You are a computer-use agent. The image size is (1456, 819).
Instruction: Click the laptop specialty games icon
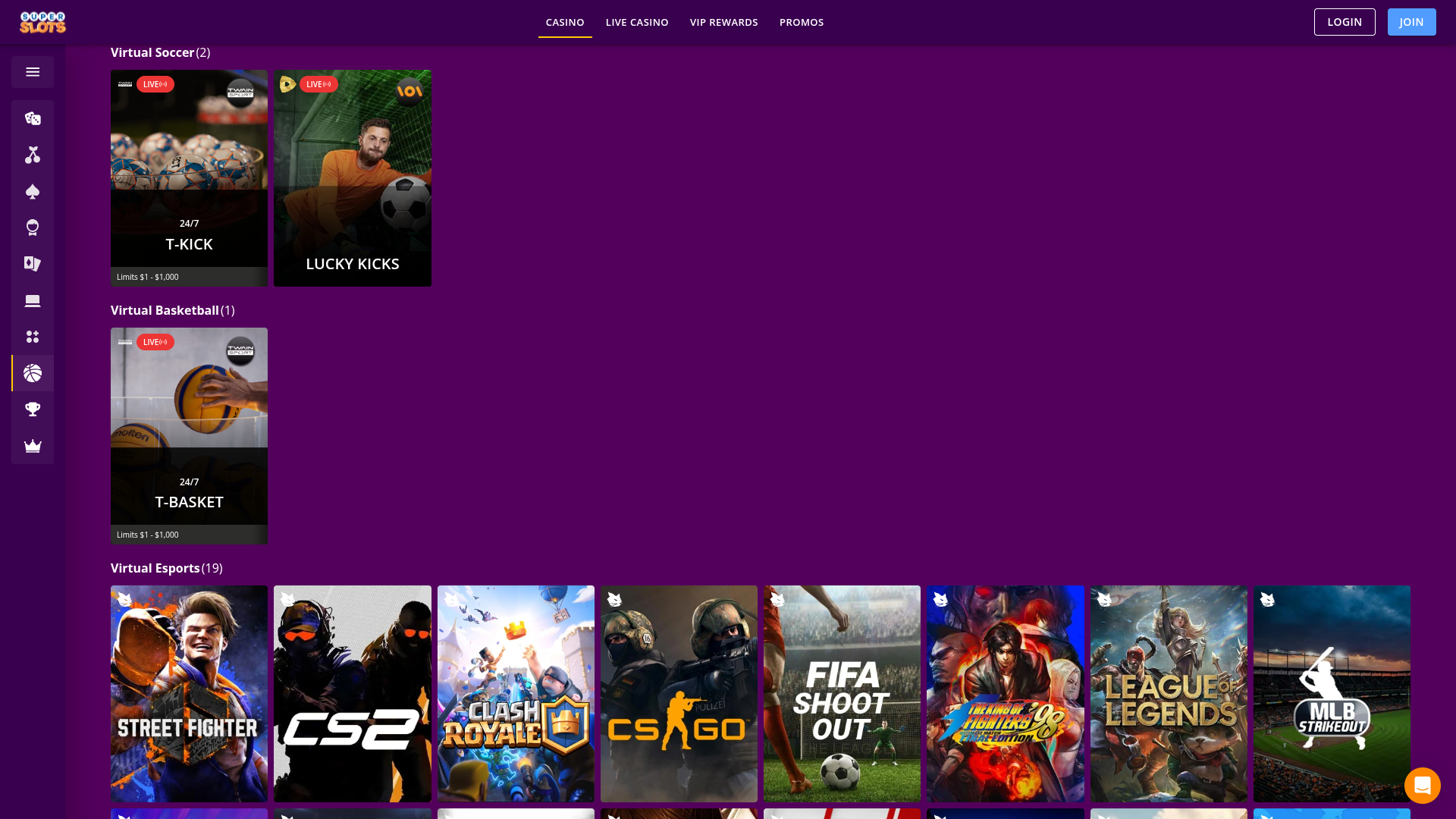pyautogui.click(x=32, y=300)
